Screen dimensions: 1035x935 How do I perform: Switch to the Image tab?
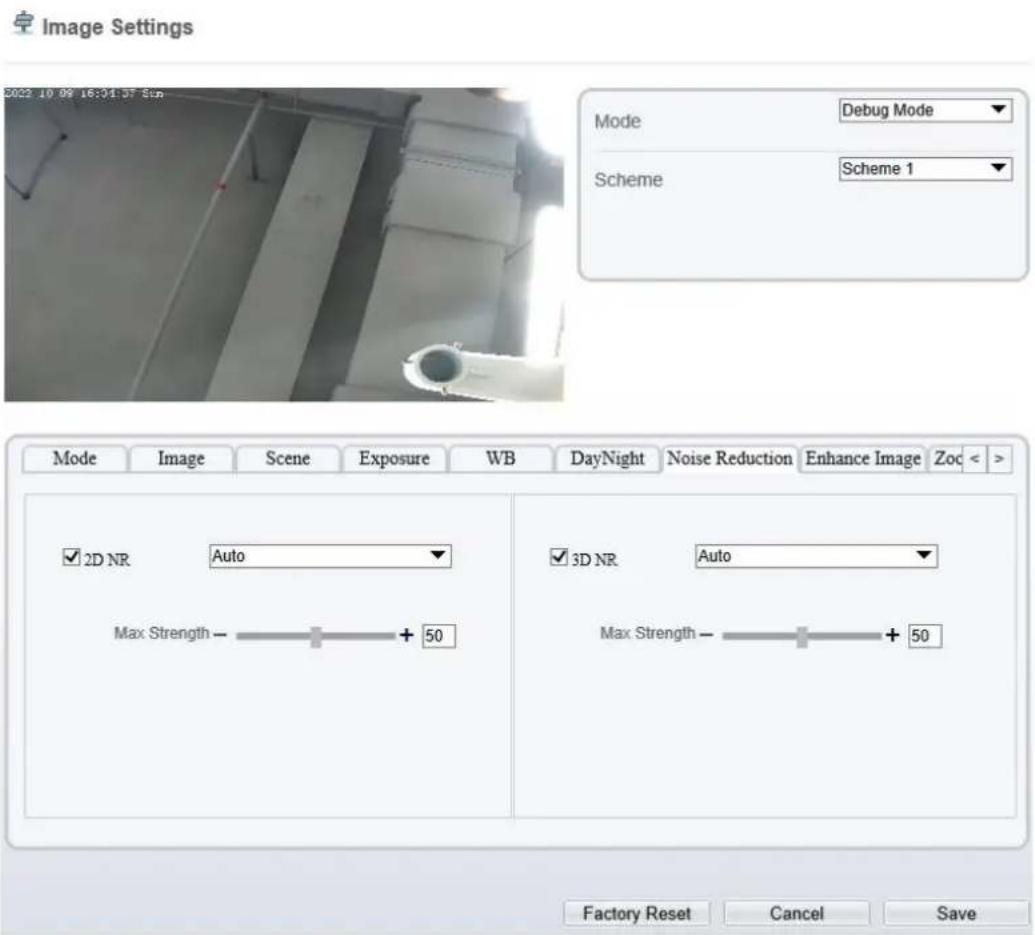[x=181, y=459]
